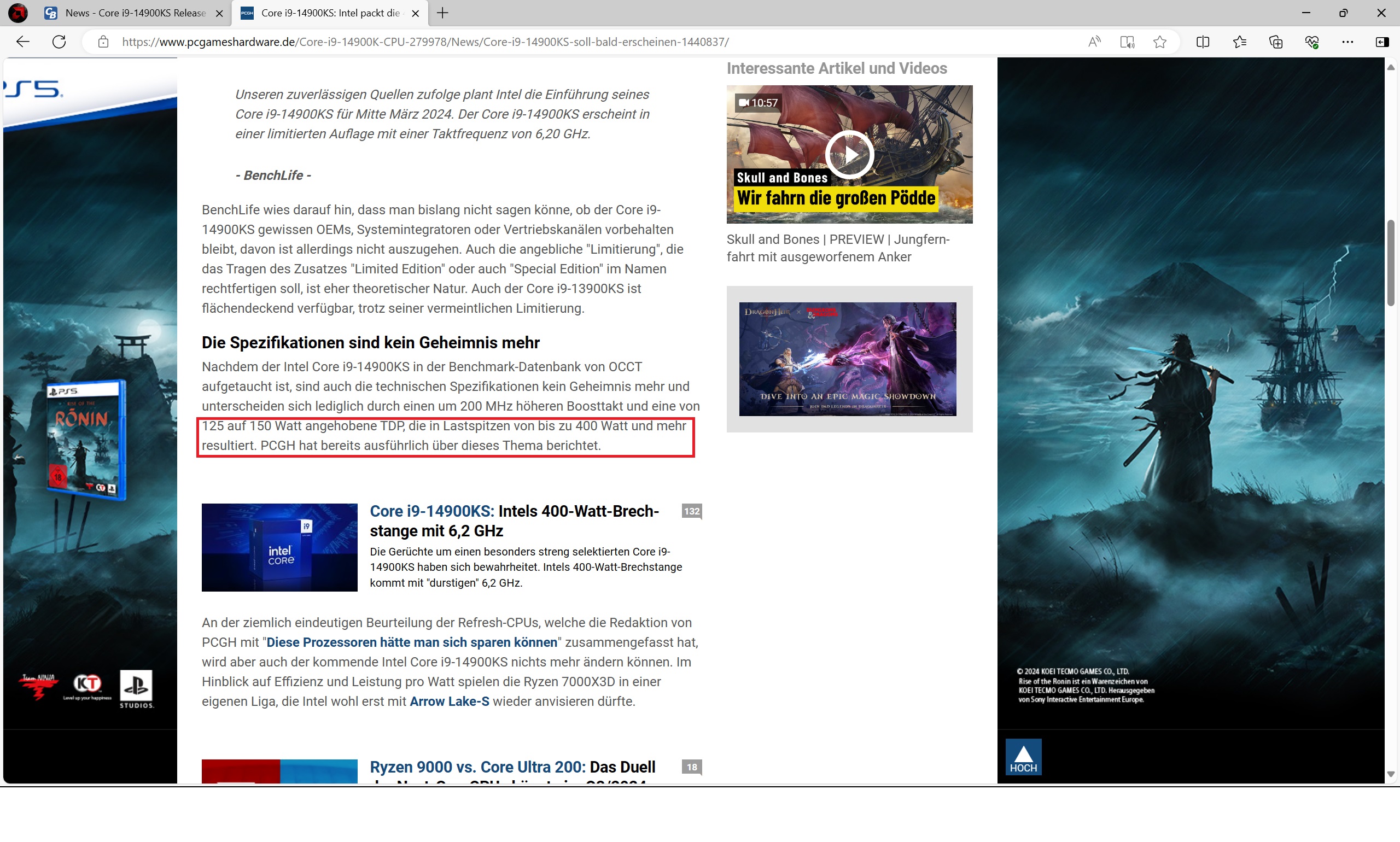This screenshot has width=1400, height=842.
Task: Click the browser back arrow
Action: 23,42
